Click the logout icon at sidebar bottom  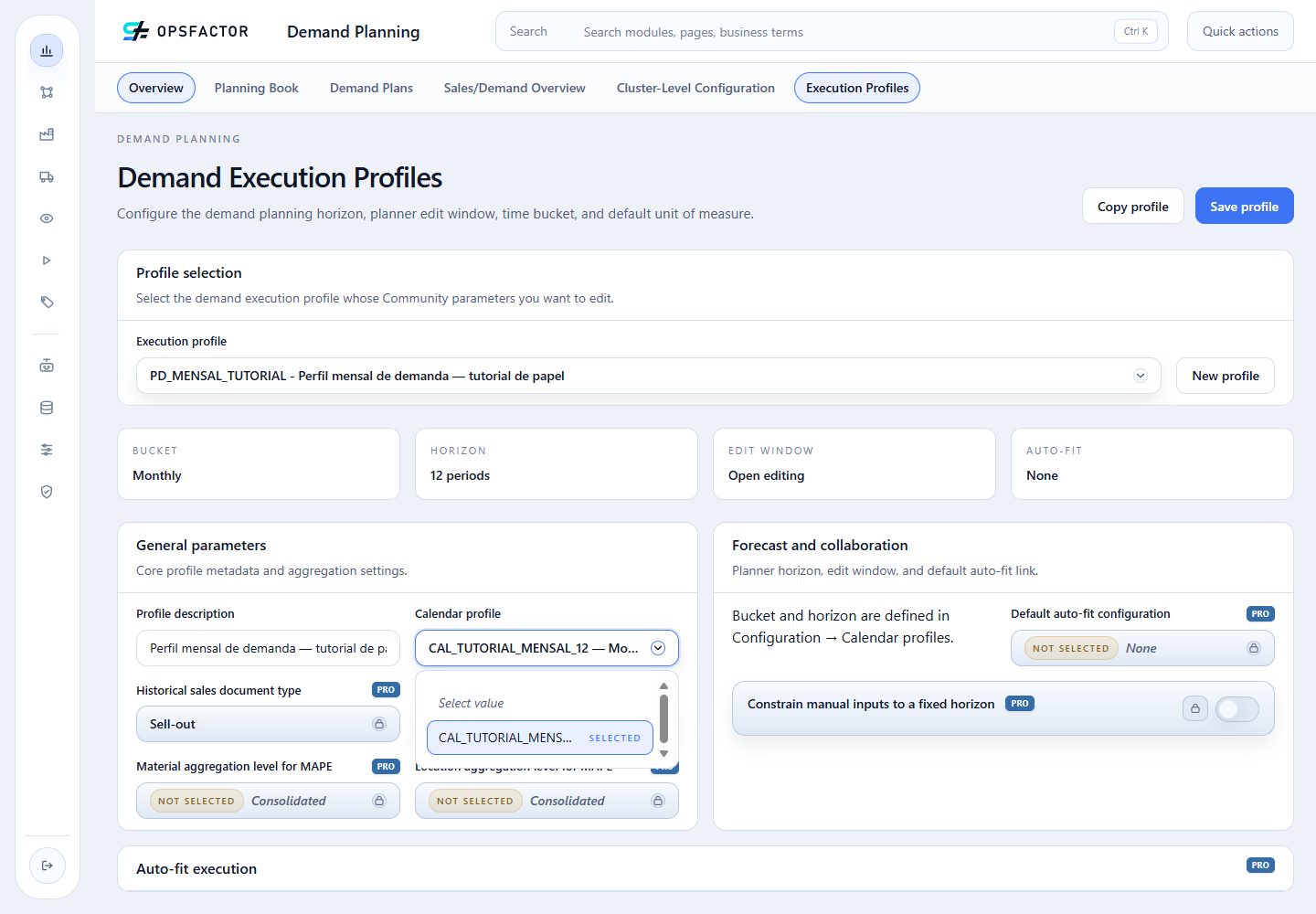tap(48, 866)
